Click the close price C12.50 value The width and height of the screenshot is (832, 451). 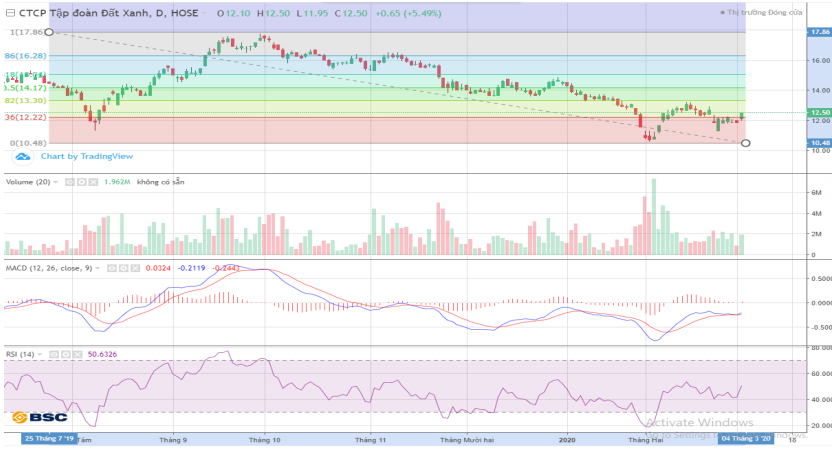click(x=351, y=13)
